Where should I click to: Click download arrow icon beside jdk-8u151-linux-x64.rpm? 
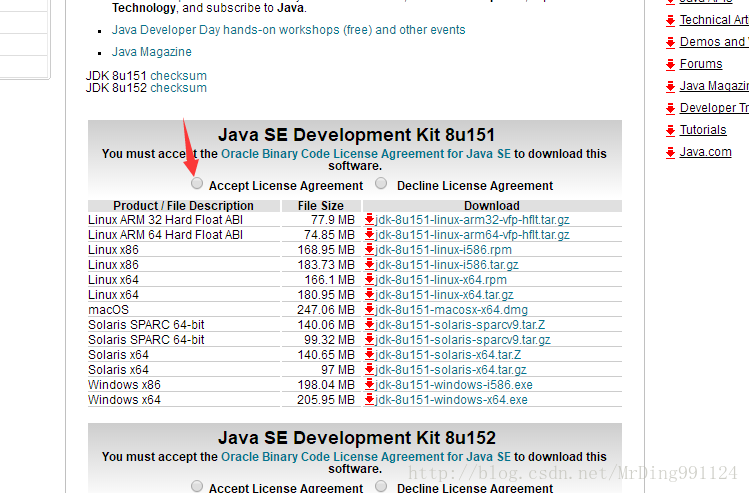(369, 279)
